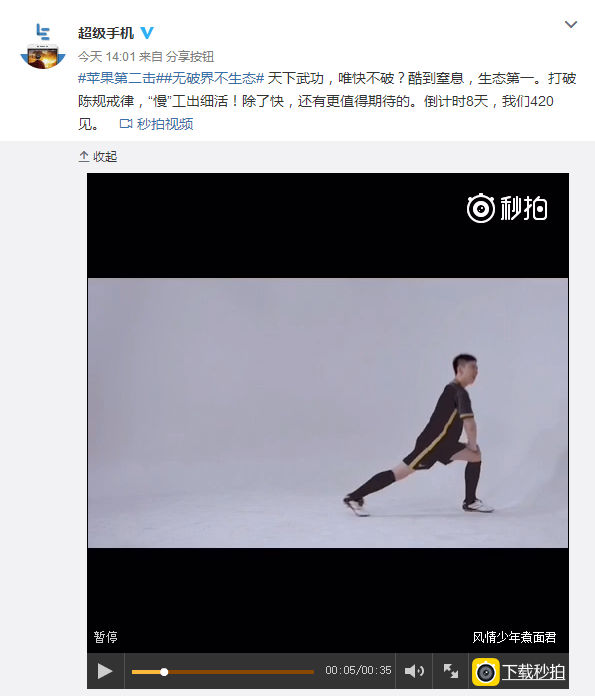Click the 超级手机 account name
595x696 pixels.
(x=106, y=33)
